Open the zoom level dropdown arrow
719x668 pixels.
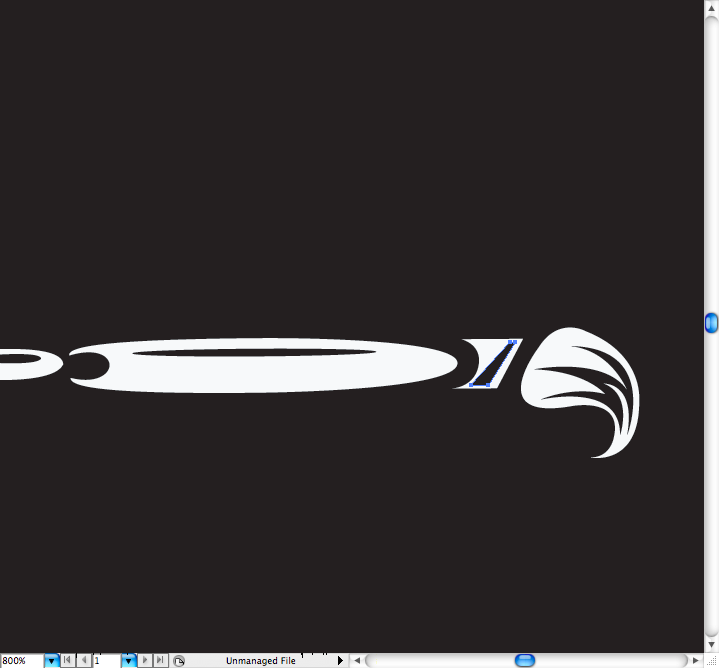pyautogui.click(x=51, y=661)
